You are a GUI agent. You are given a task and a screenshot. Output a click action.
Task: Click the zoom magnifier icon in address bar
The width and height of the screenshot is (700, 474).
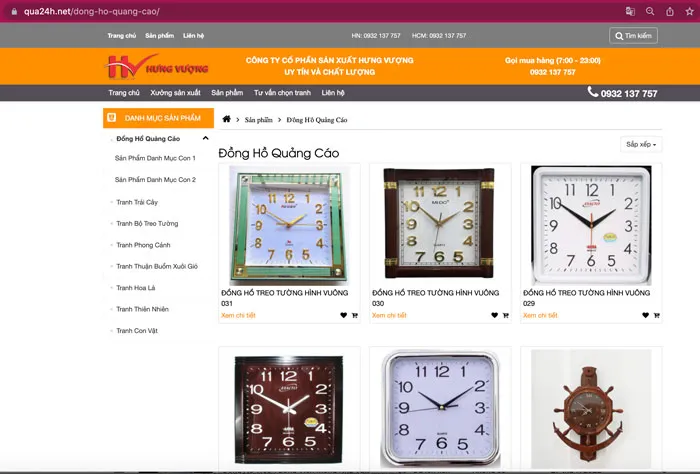650,12
